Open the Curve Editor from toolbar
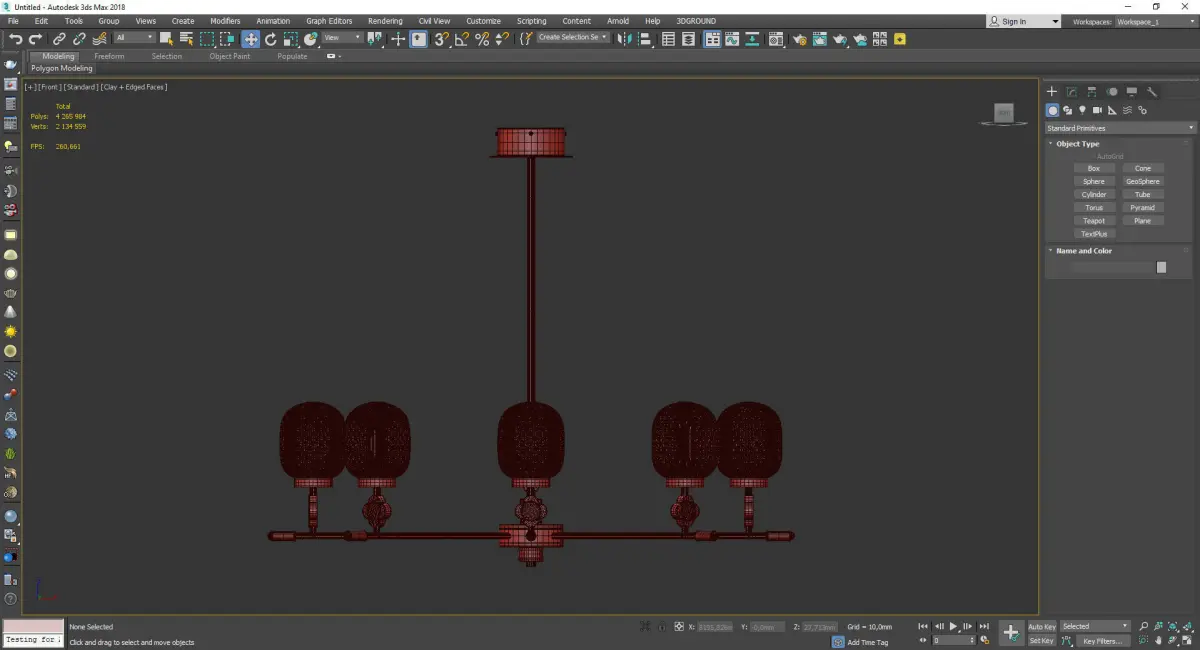1200x650 pixels. pos(732,39)
